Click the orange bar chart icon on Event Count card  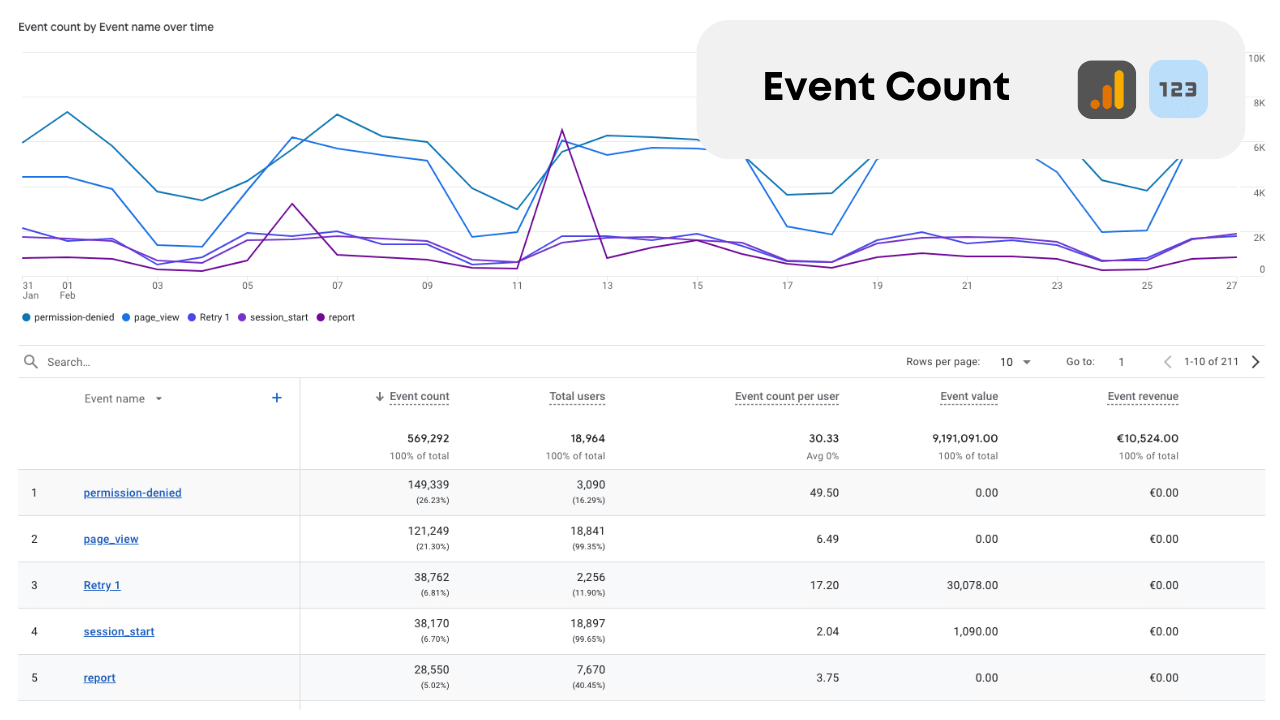point(1106,89)
